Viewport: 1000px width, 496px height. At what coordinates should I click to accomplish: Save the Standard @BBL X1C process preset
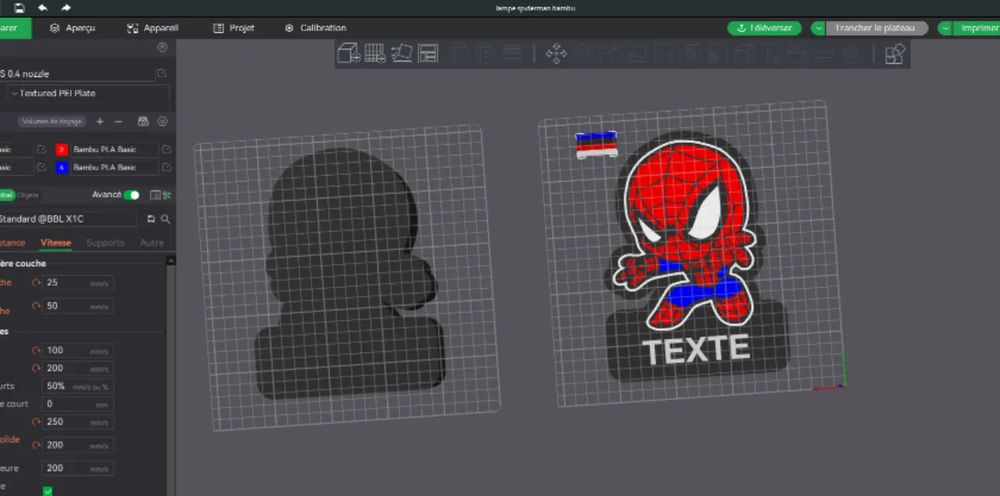coord(151,219)
